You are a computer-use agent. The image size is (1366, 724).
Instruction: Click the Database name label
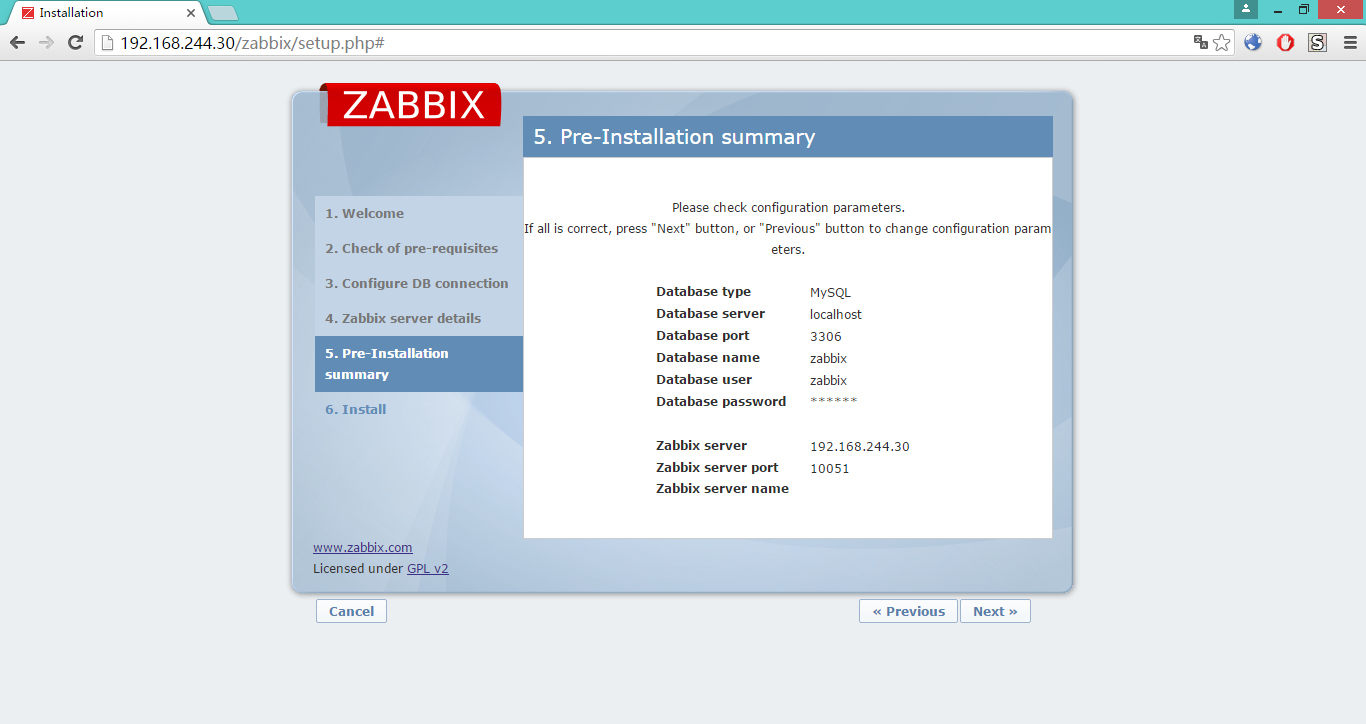point(708,357)
